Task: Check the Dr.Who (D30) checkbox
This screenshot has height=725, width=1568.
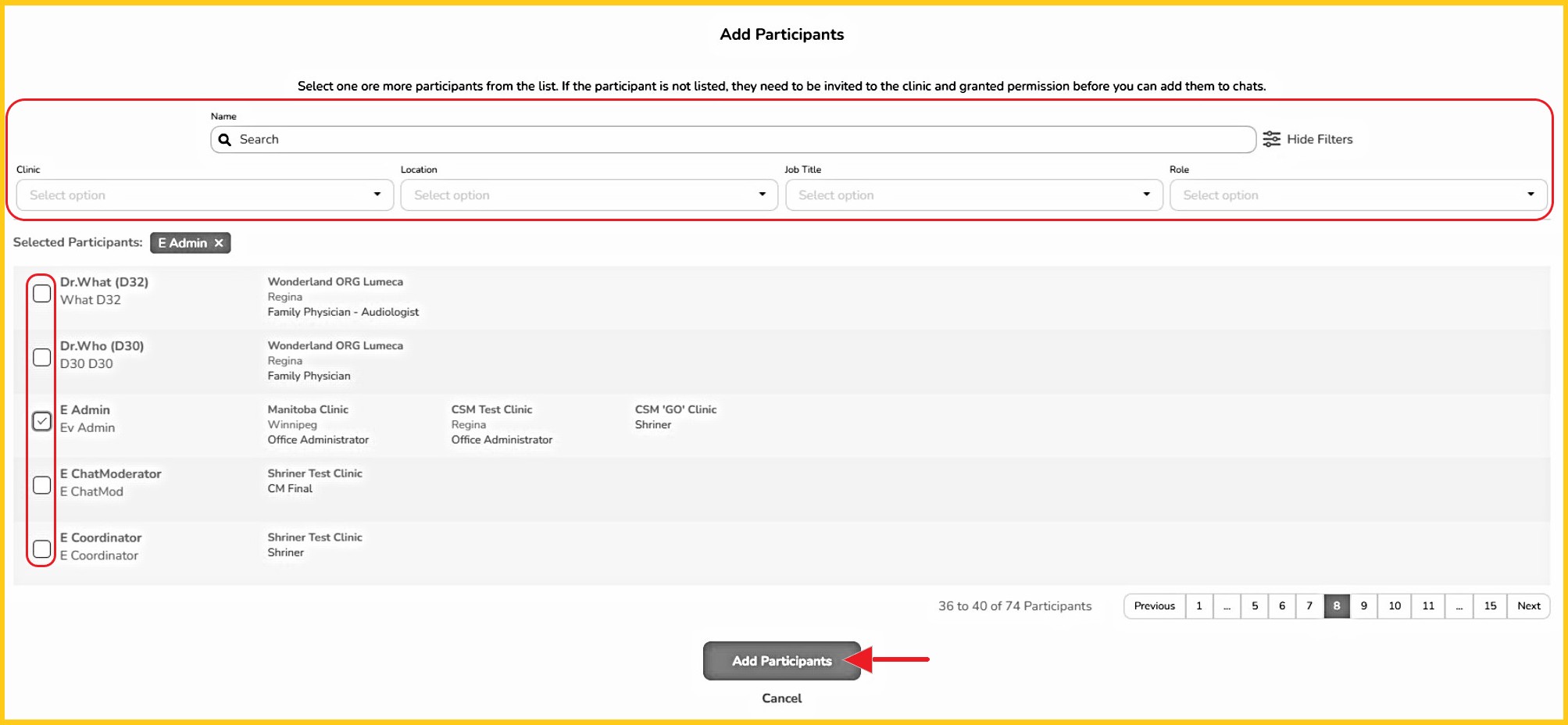Action: pyautogui.click(x=42, y=358)
